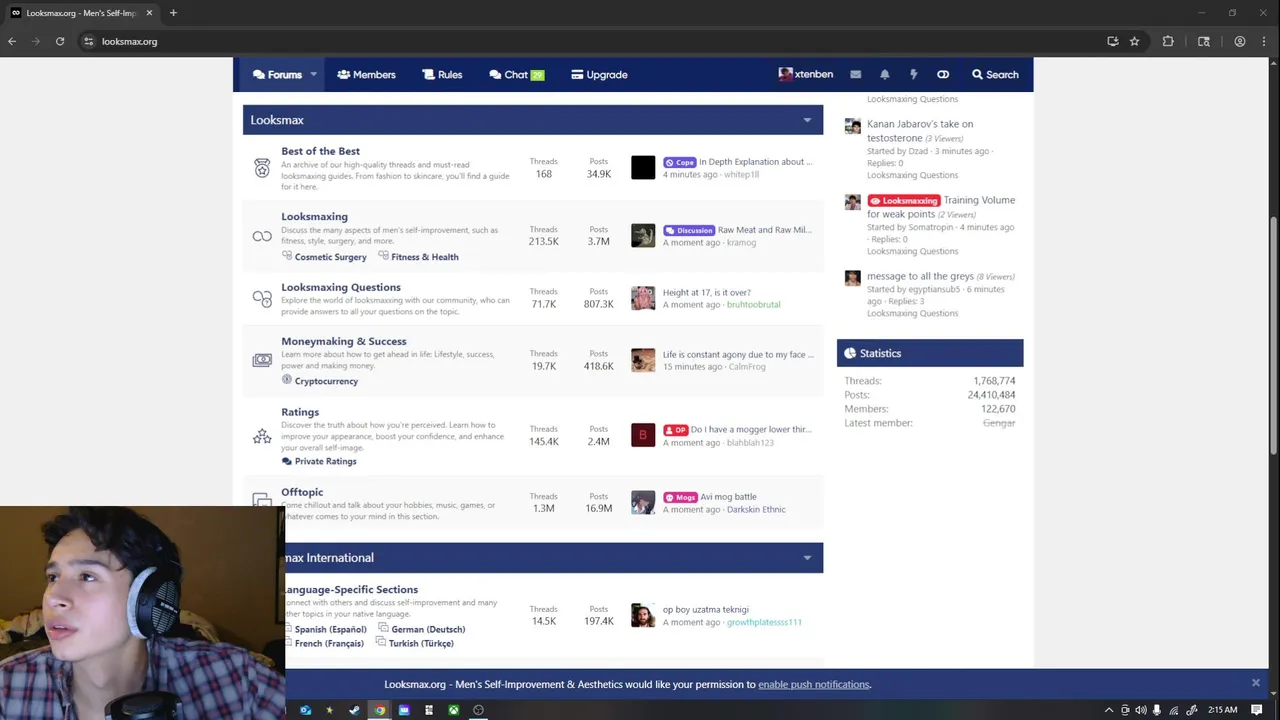This screenshot has height=720, width=1280.
Task: Open the Private Ratings subforum
Action: click(x=325, y=461)
